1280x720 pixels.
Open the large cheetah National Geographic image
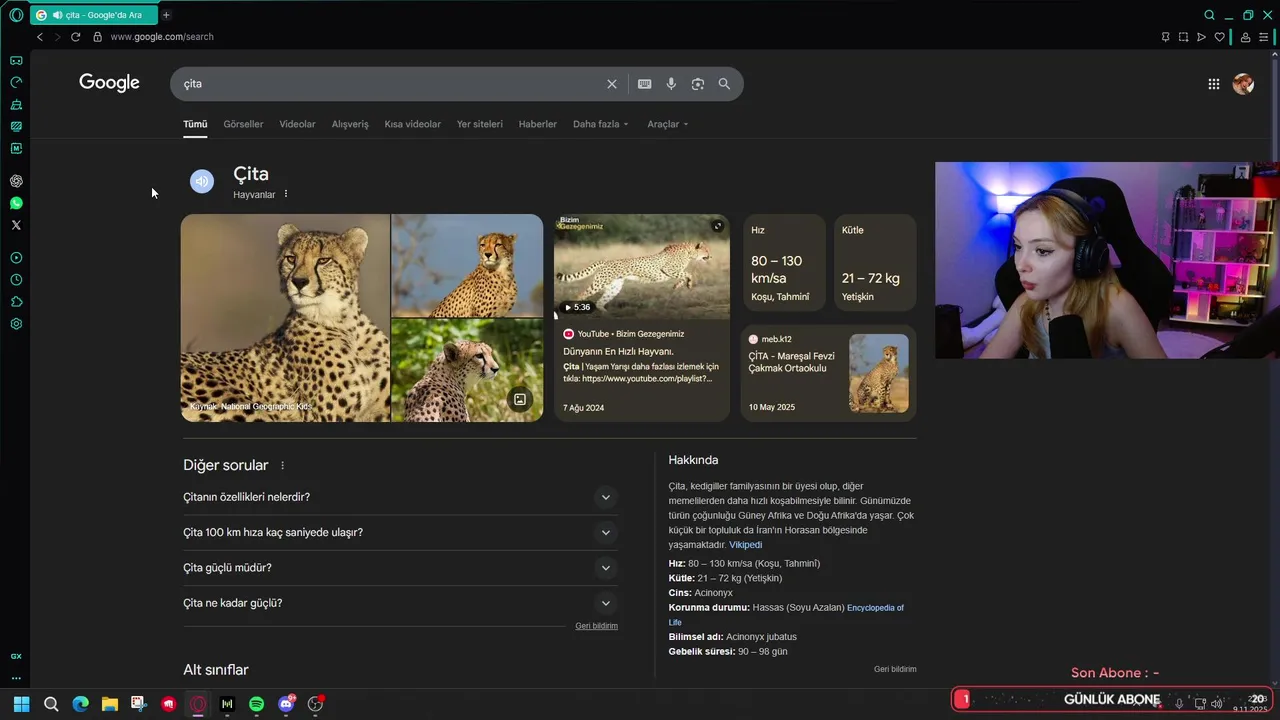(285, 318)
